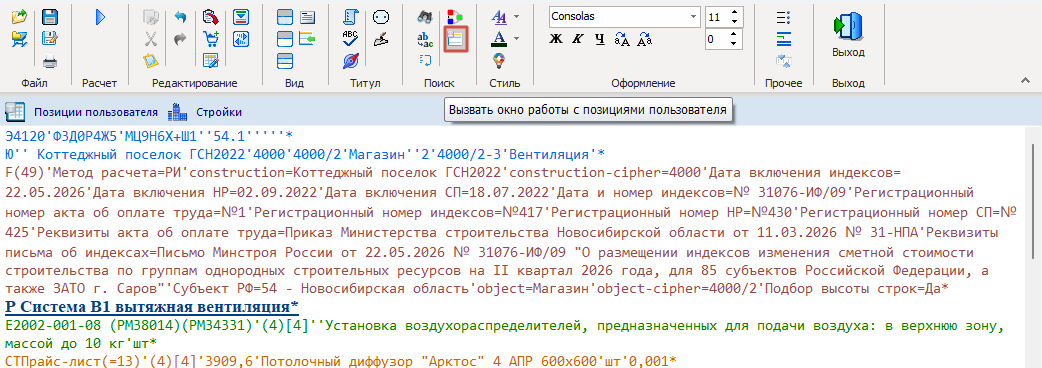Open Стройки link
This screenshot has height=368, width=1042.
pyautogui.click(x=219, y=112)
